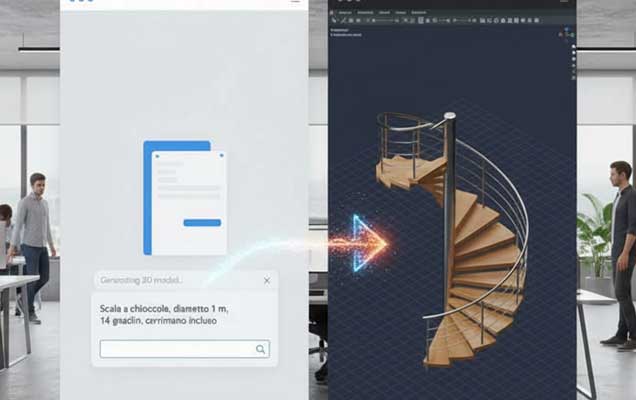Click the magnifier icon in the prompt search field
Screen dimensions: 636x400
coord(260,349)
